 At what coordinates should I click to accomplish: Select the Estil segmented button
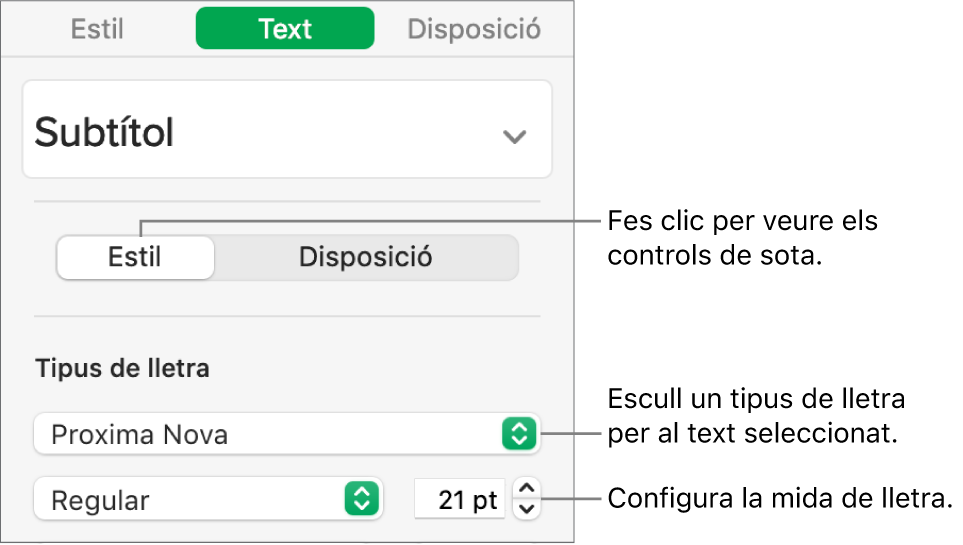coord(135,257)
